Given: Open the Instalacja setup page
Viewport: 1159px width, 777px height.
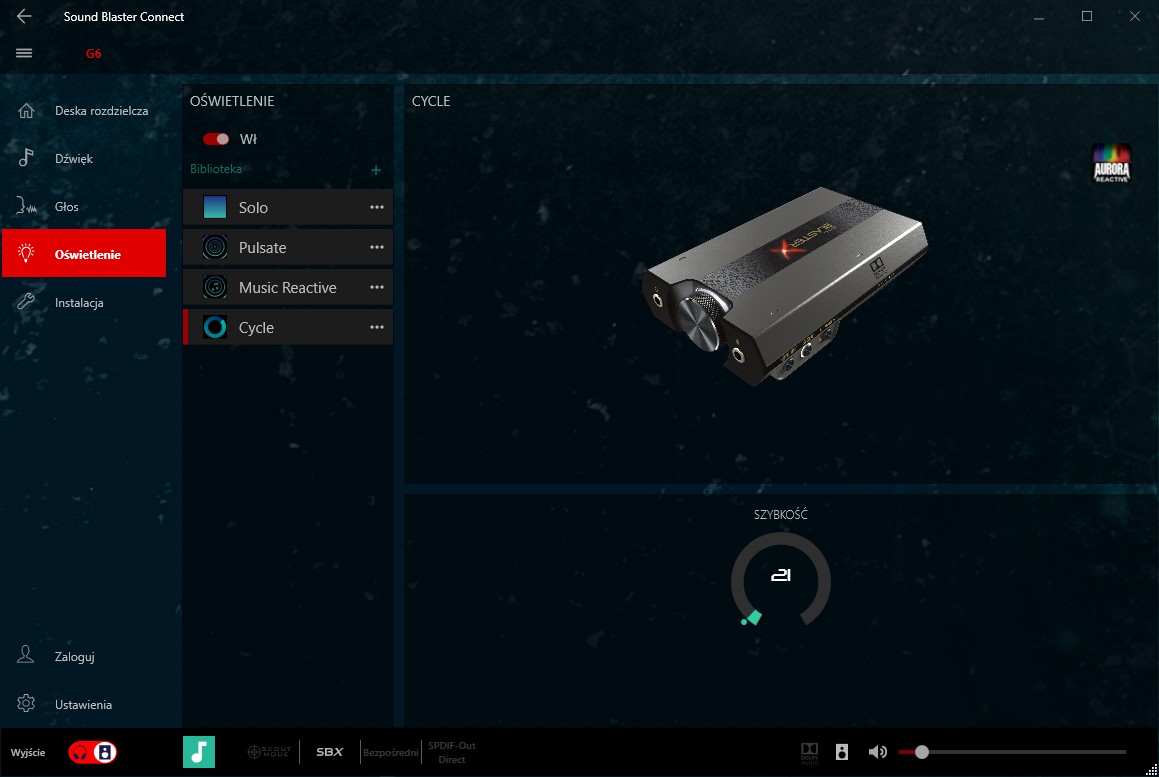Looking at the screenshot, I should point(84,302).
